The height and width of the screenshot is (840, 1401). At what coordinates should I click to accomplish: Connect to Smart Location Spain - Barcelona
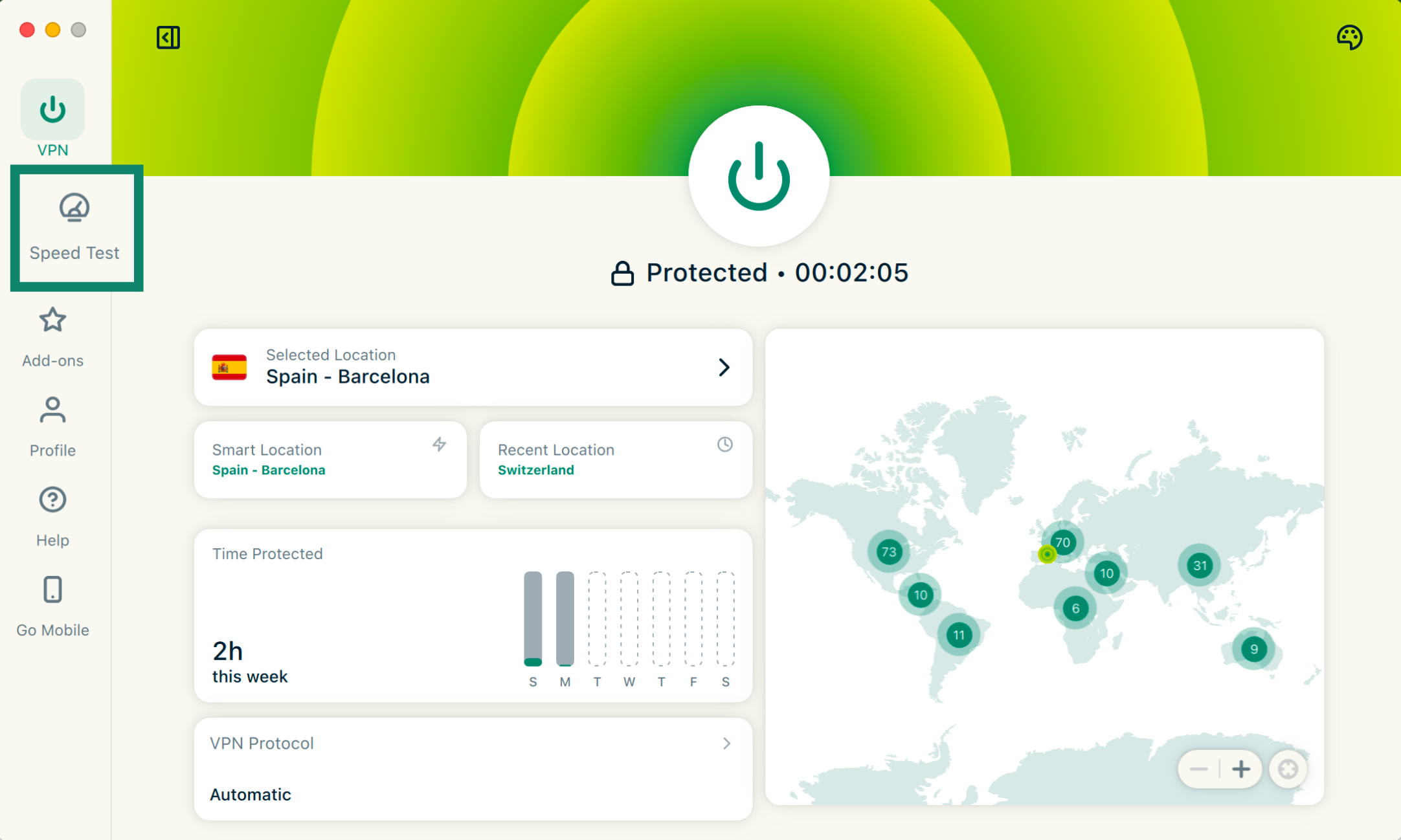[330, 459]
